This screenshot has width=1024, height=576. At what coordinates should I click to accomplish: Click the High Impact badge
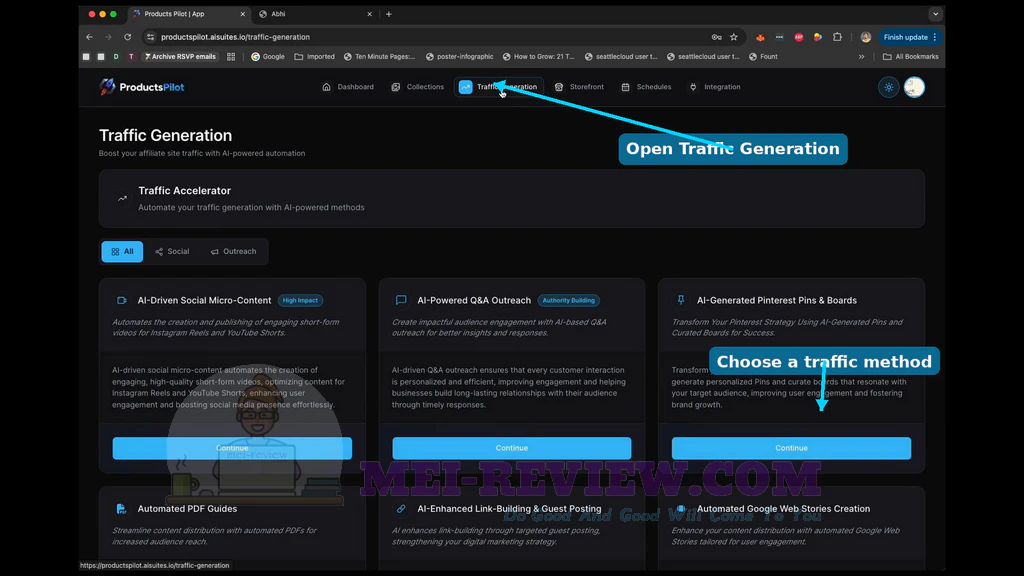pyautogui.click(x=300, y=300)
